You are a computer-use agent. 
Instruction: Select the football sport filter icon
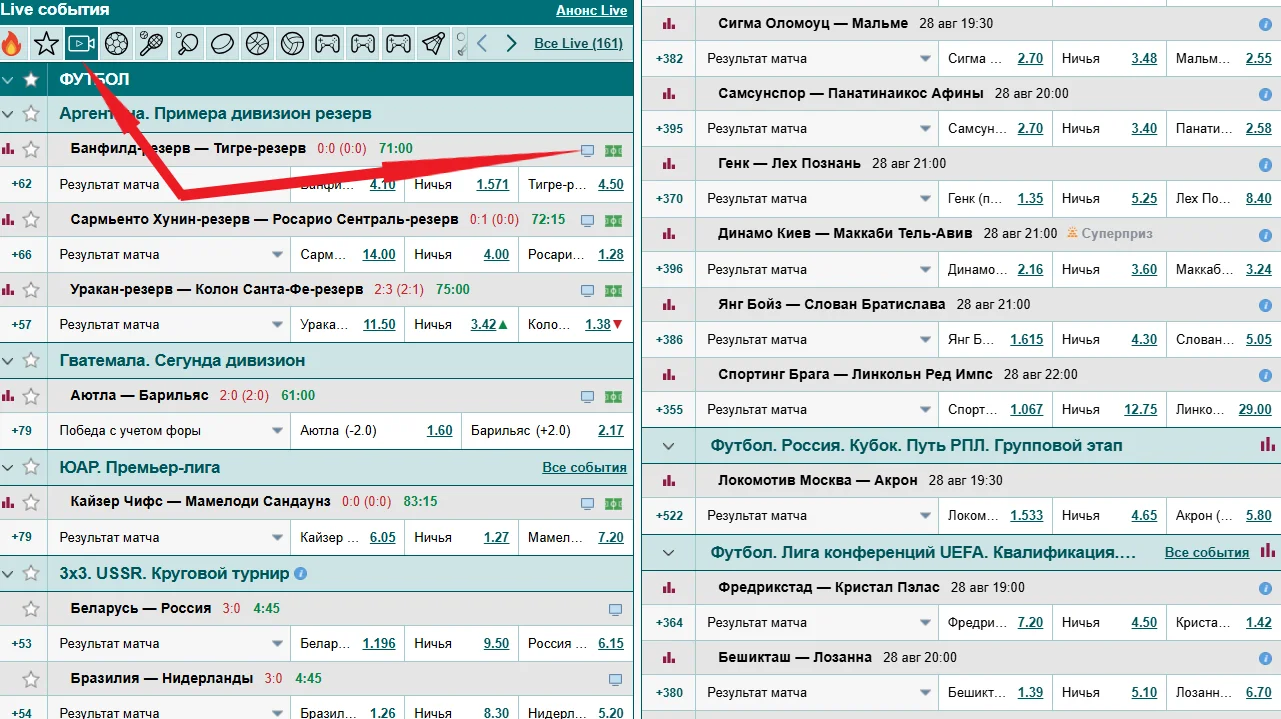click(116, 43)
